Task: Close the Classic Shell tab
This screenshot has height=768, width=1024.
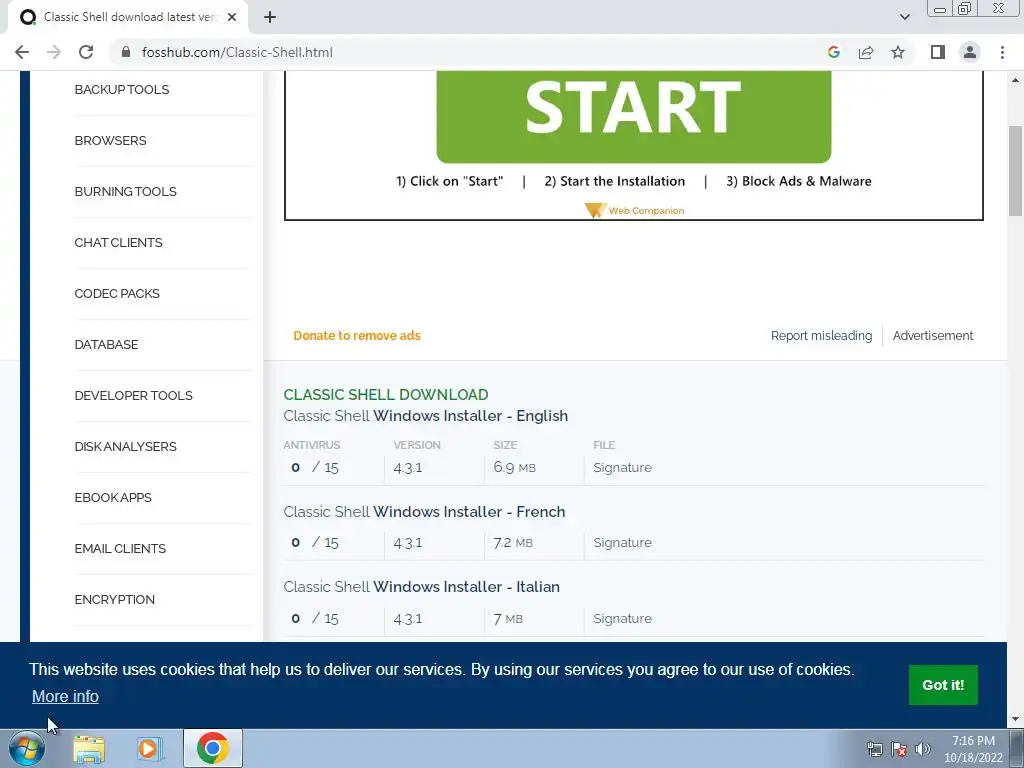Action: (232, 18)
